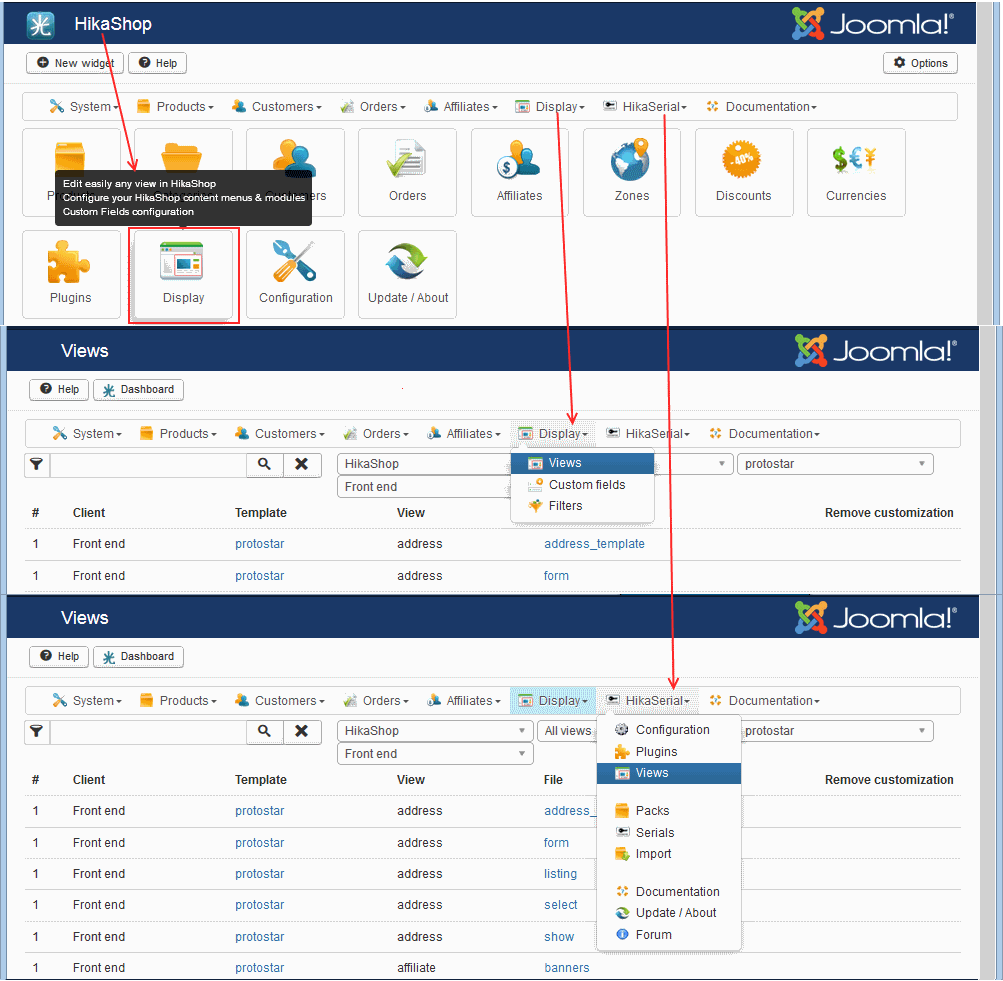Viewport: 1003px width, 981px height.
Task: Open the Plugins puzzle tile
Action: point(71,274)
